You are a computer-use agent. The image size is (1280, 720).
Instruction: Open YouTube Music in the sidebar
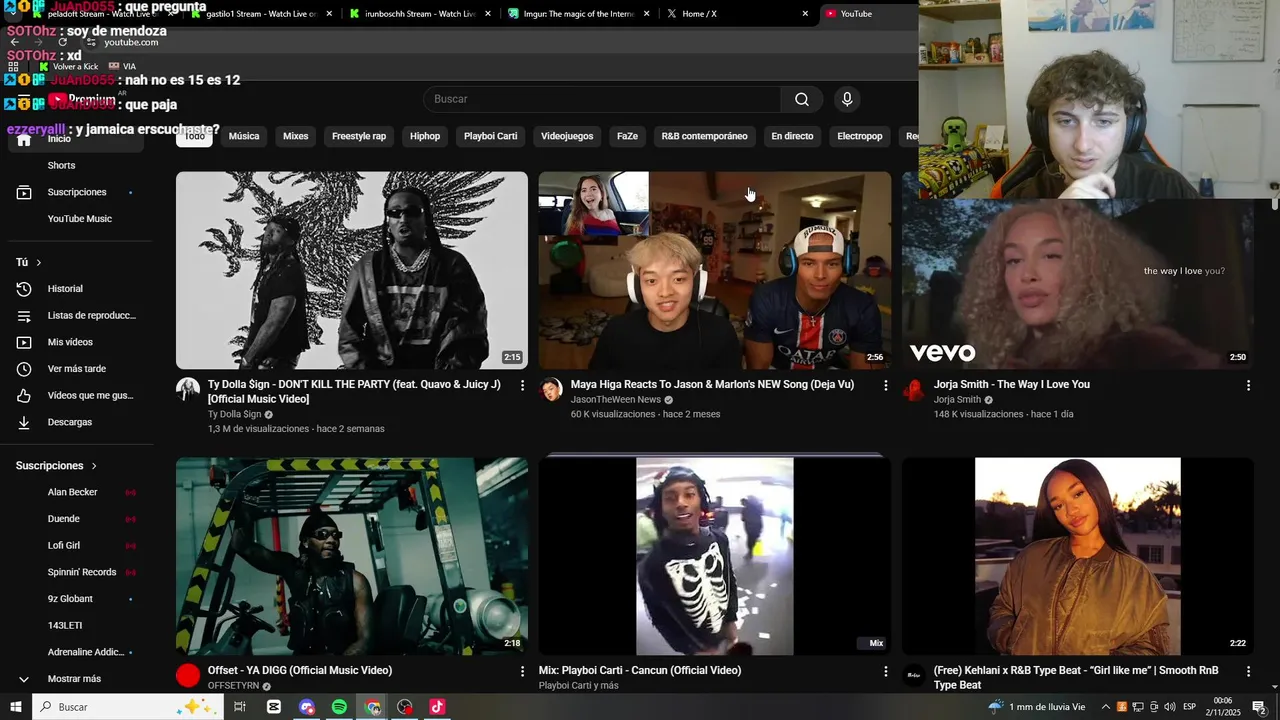click(79, 219)
